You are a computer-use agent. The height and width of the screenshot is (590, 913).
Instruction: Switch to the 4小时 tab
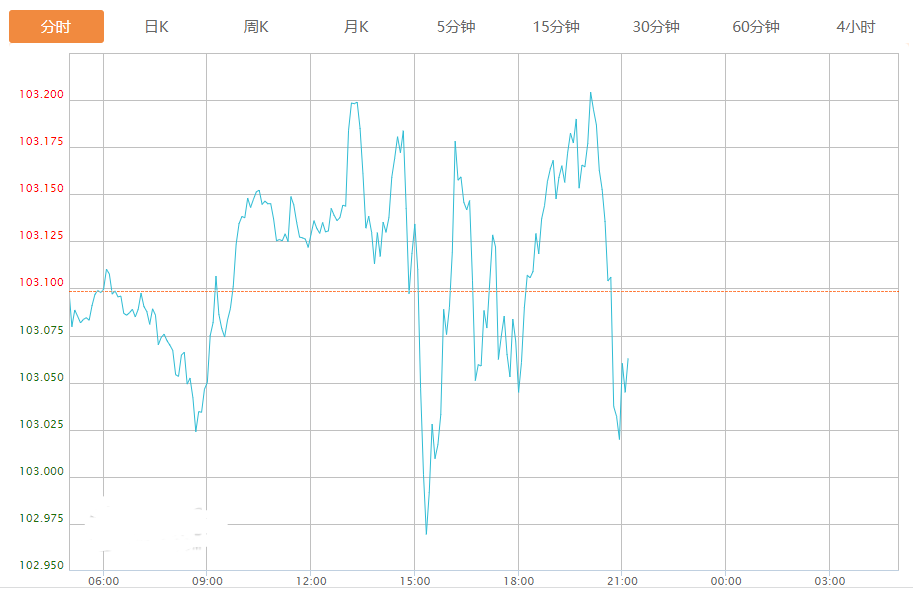tap(856, 27)
